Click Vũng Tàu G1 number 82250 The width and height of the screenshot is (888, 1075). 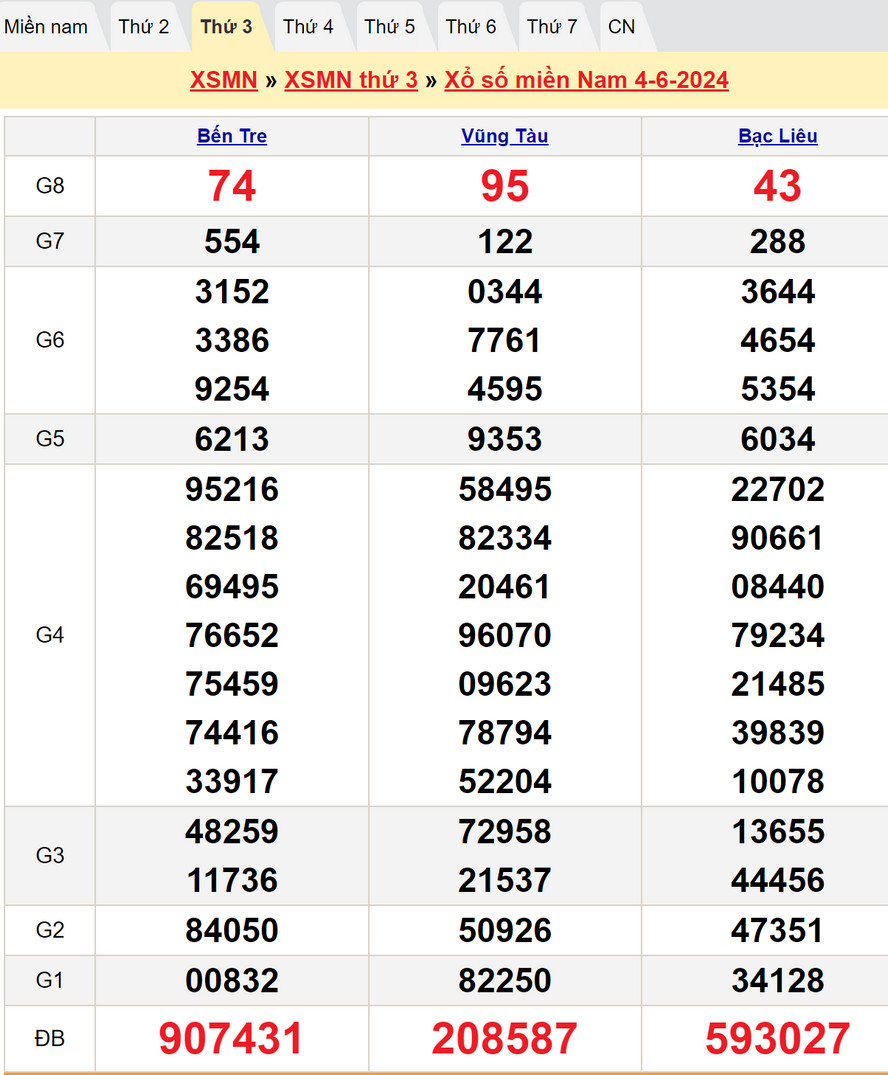(x=505, y=980)
